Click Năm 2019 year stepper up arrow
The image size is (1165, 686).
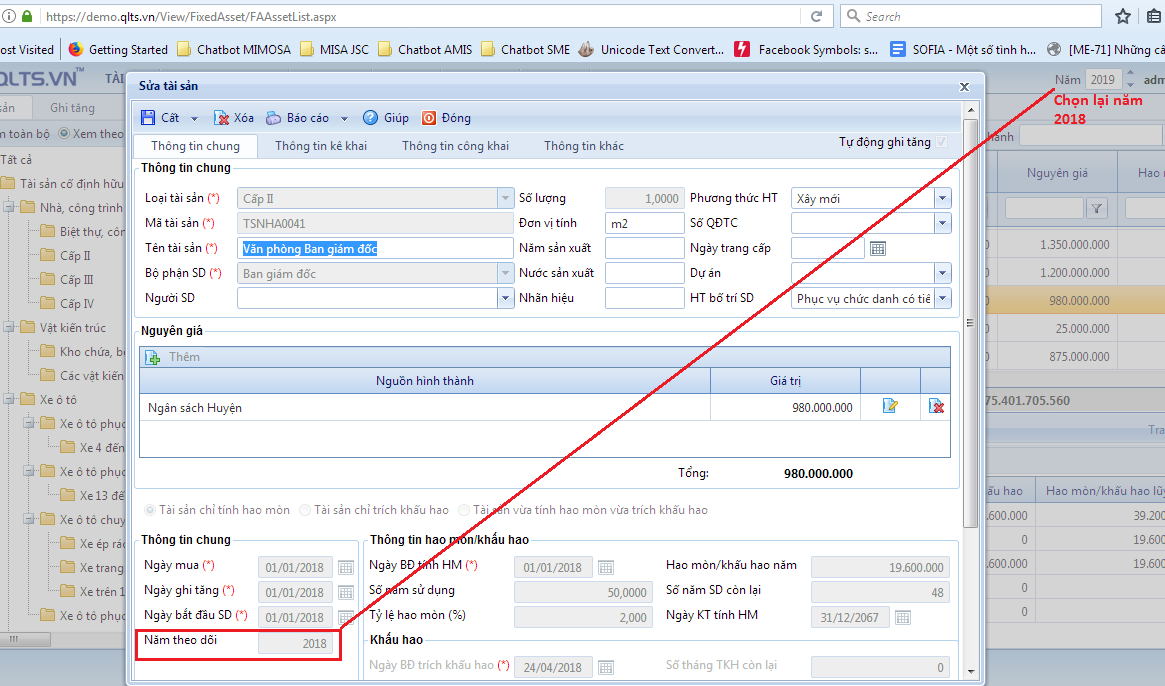pos(1130,74)
